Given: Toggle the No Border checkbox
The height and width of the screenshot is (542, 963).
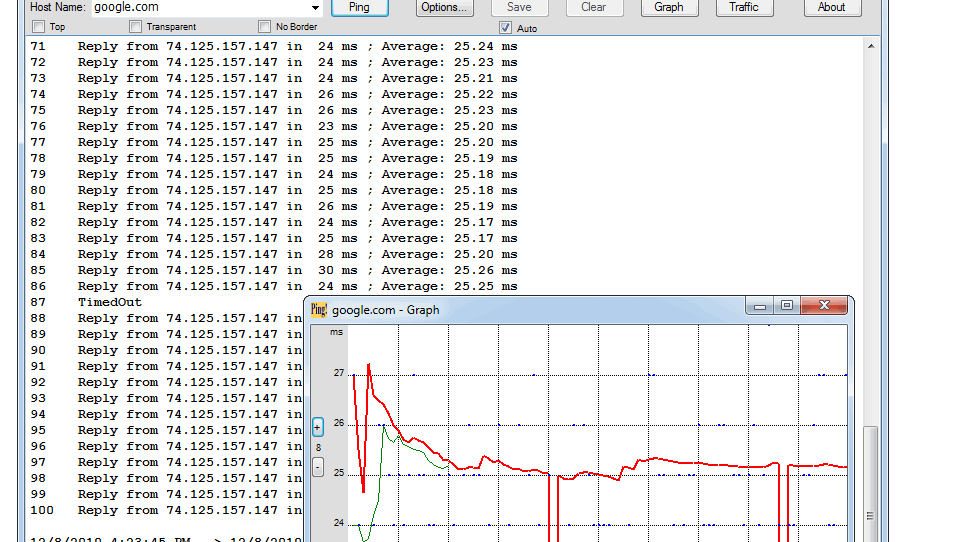Looking at the screenshot, I should pos(265,27).
